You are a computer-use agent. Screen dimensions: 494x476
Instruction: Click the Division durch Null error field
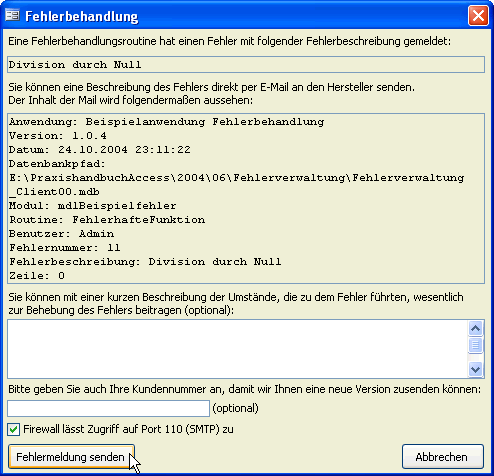246,64
